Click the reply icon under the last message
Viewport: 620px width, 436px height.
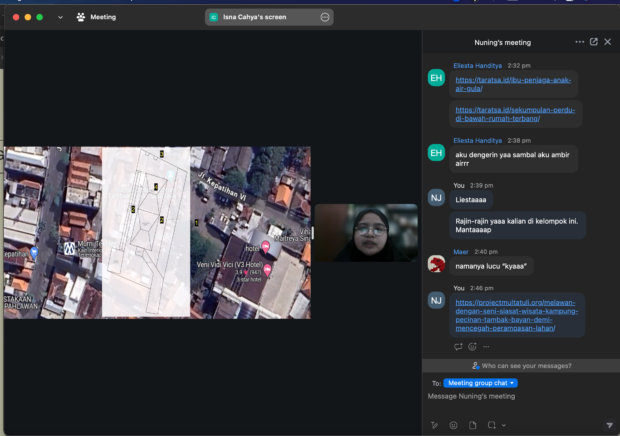(458, 347)
